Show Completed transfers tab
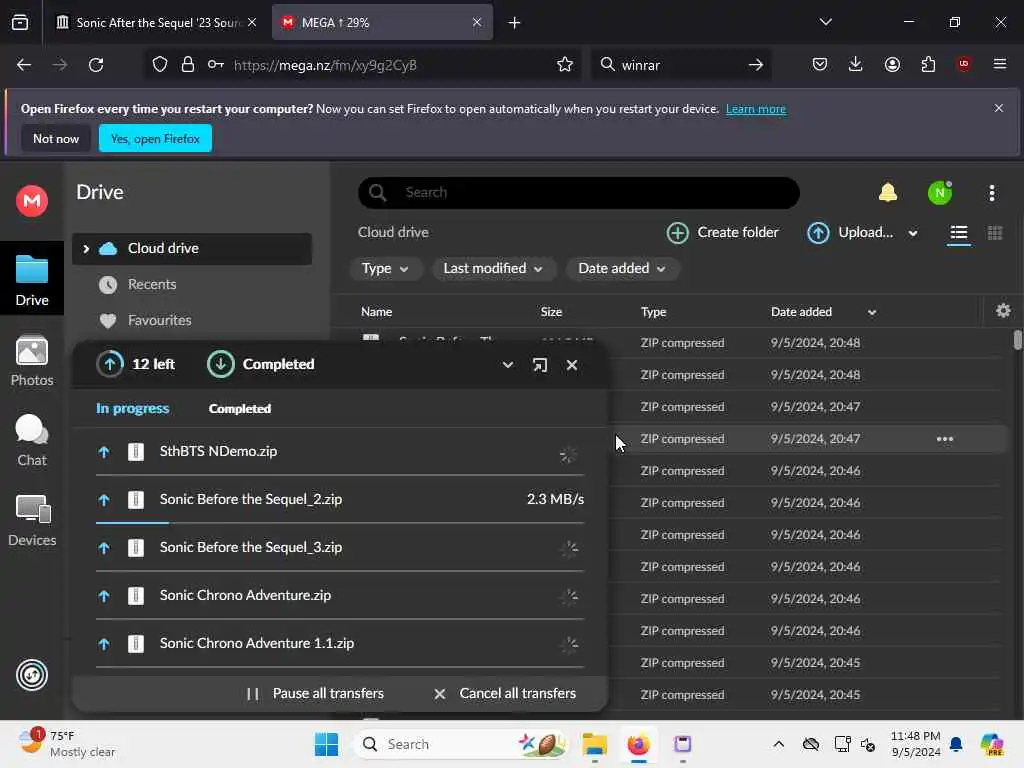Viewport: 1024px width, 768px height. pos(240,409)
